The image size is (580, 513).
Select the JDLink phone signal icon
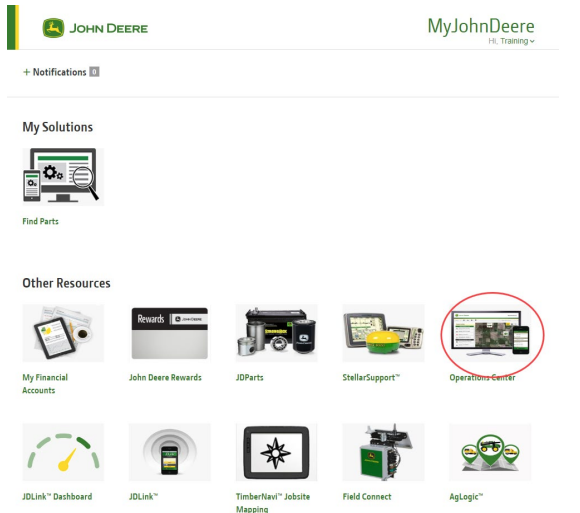tap(170, 452)
